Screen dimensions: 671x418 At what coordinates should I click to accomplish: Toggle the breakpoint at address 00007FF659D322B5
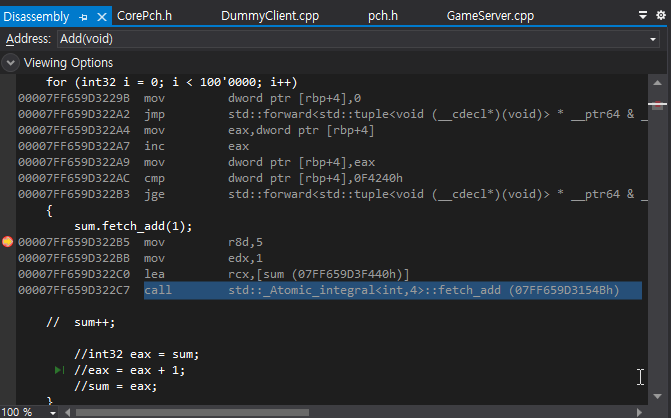7,242
